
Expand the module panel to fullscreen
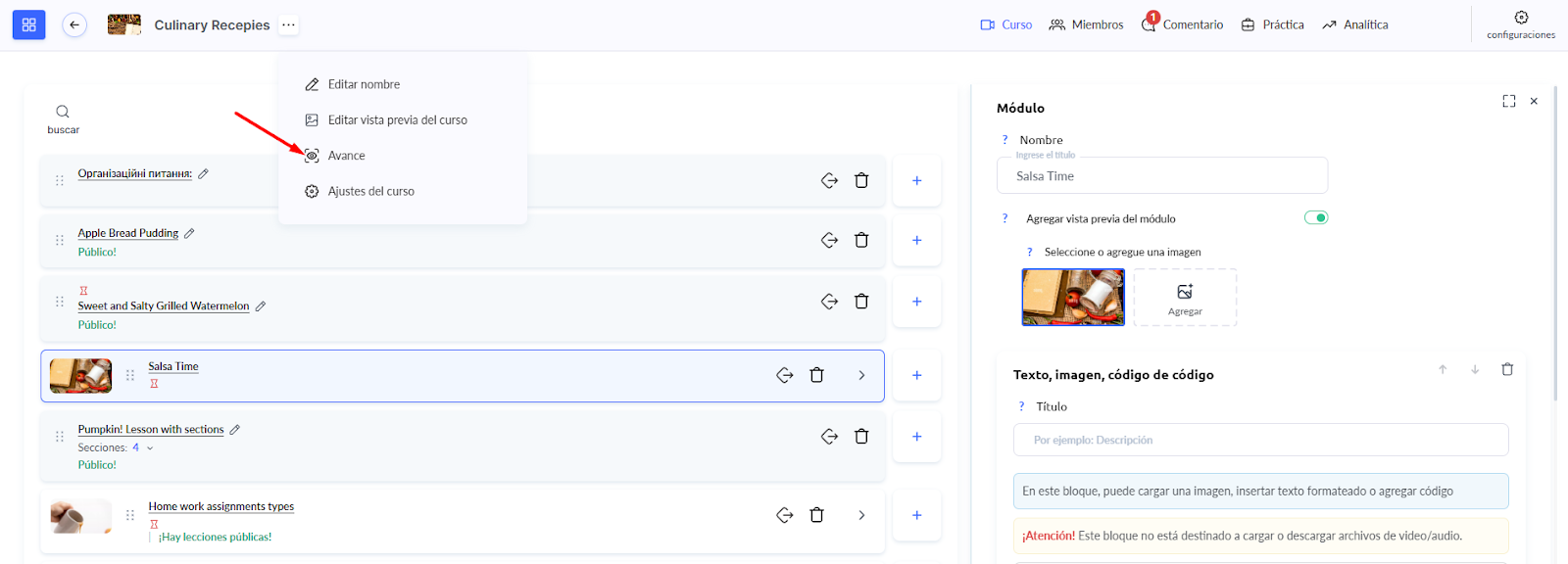coord(1508,101)
